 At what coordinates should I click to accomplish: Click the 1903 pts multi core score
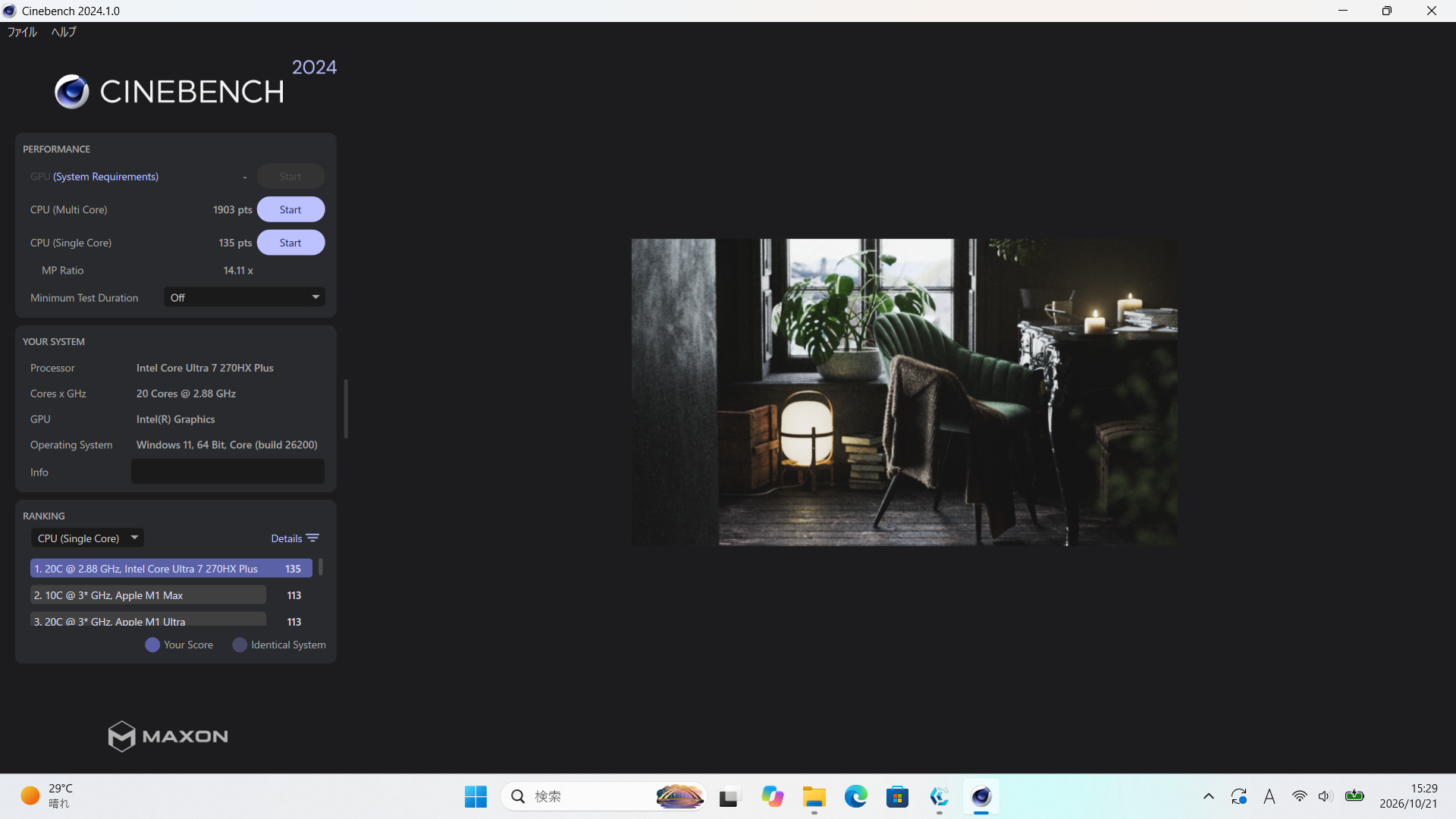[x=232, y=209]
